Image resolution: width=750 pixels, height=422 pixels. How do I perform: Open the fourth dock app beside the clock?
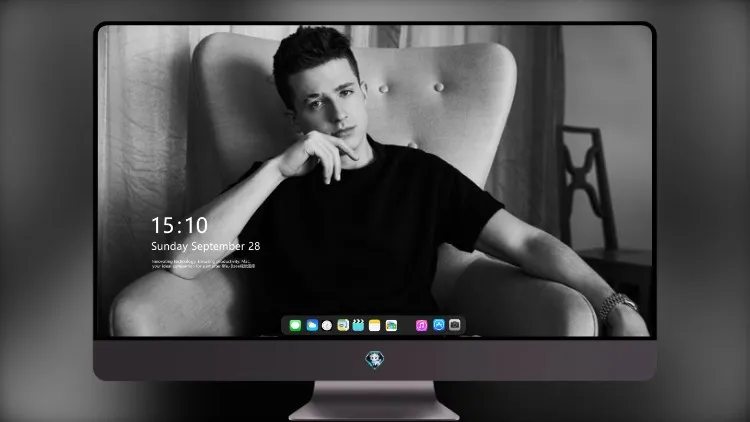pyautogui.click(x=343, y=325)
